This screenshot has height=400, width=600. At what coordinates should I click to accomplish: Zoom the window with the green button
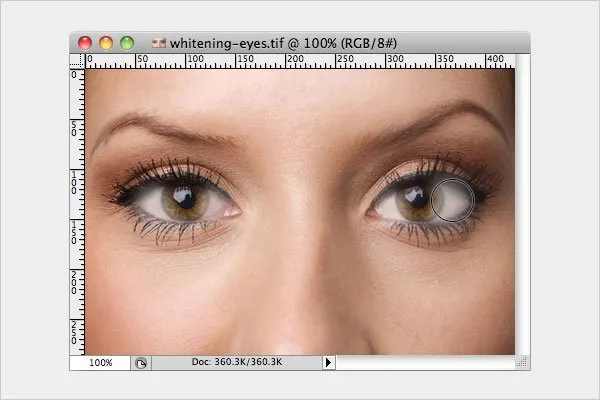[127, 43]
